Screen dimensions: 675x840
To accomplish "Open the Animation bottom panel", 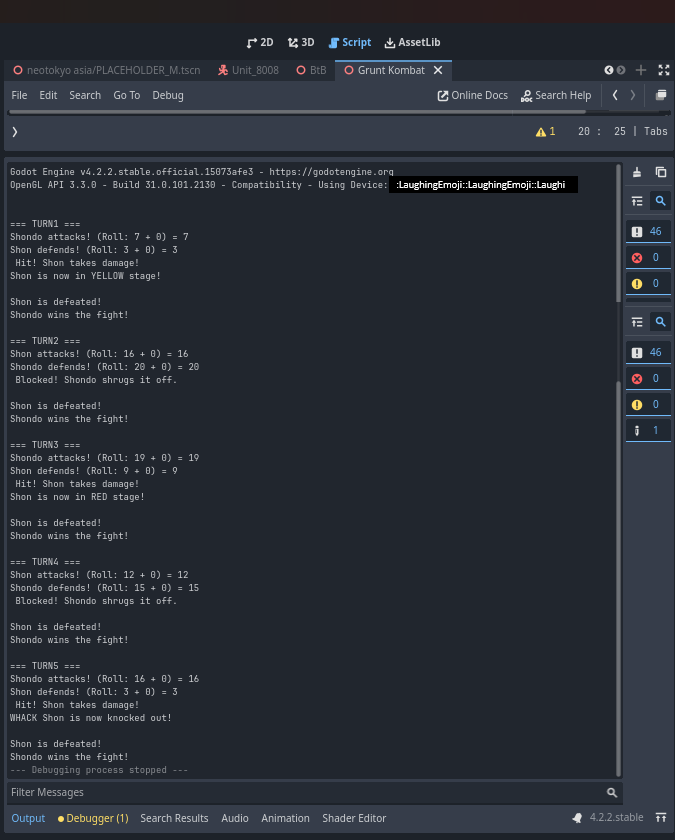I will (x=285, y=818).
